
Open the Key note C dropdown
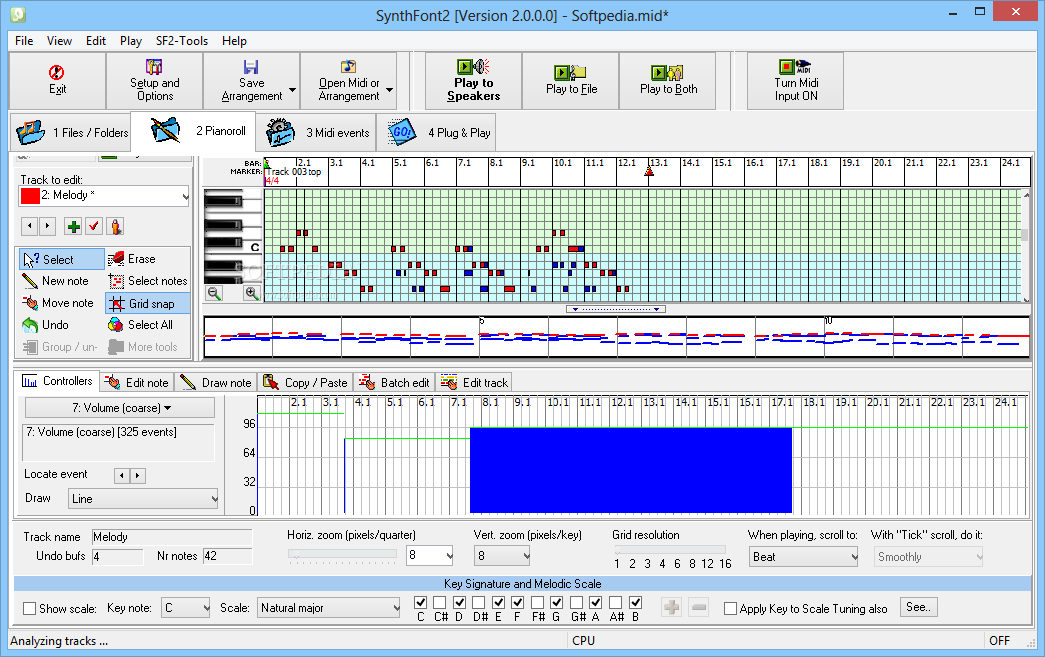[186, 608]
